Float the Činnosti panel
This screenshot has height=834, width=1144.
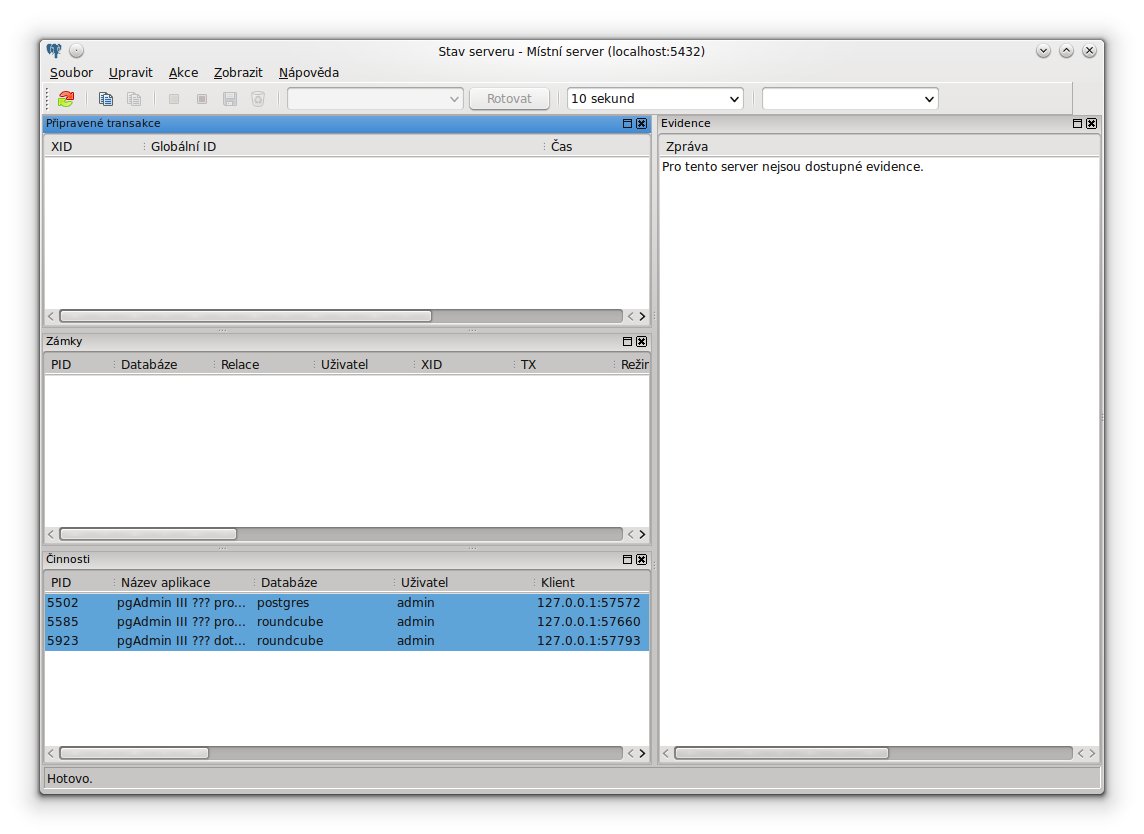click(627, 560)
